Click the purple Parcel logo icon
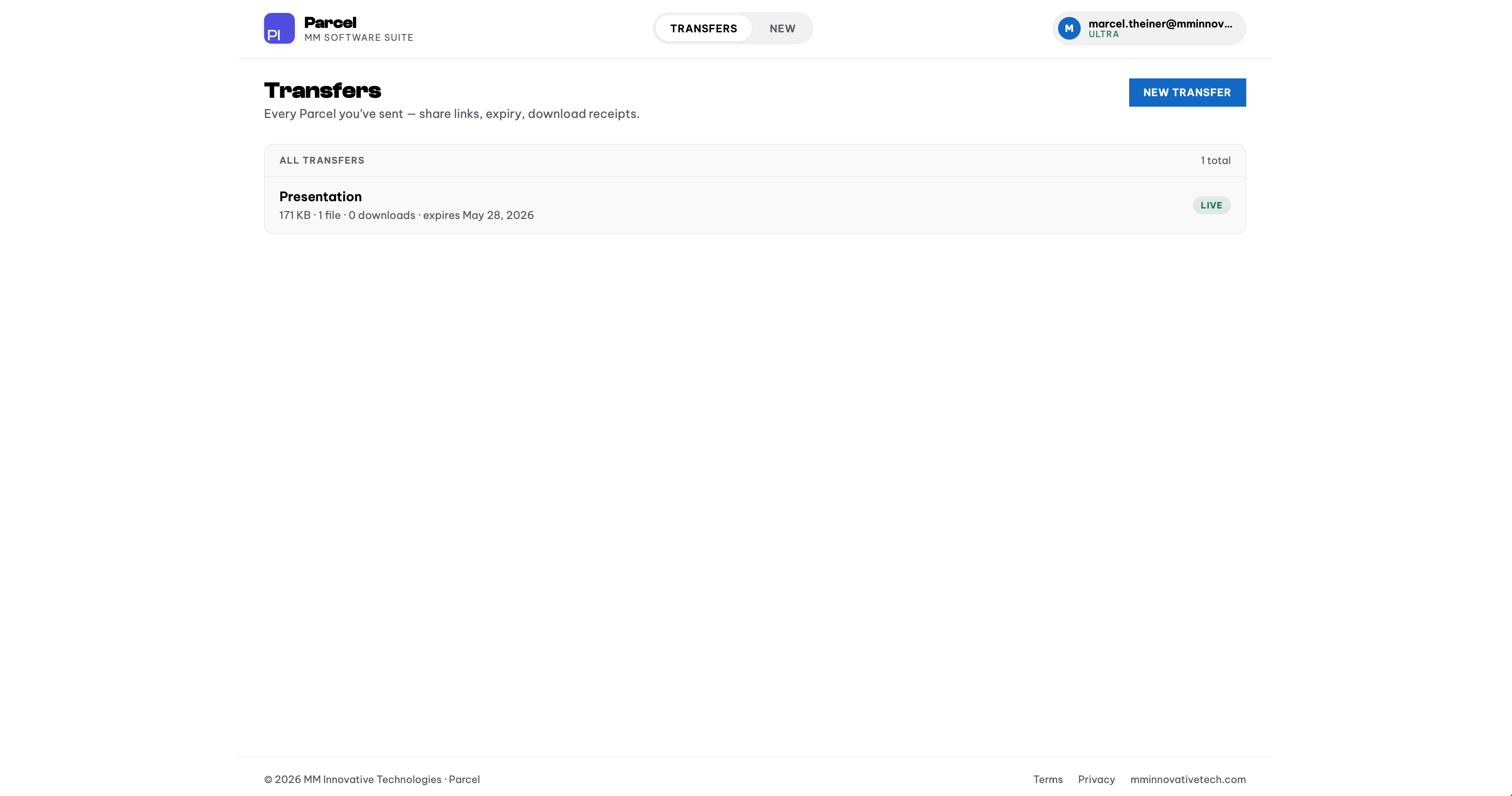The height and width of the screenshot is (796, 1512). tap(279, 28)
